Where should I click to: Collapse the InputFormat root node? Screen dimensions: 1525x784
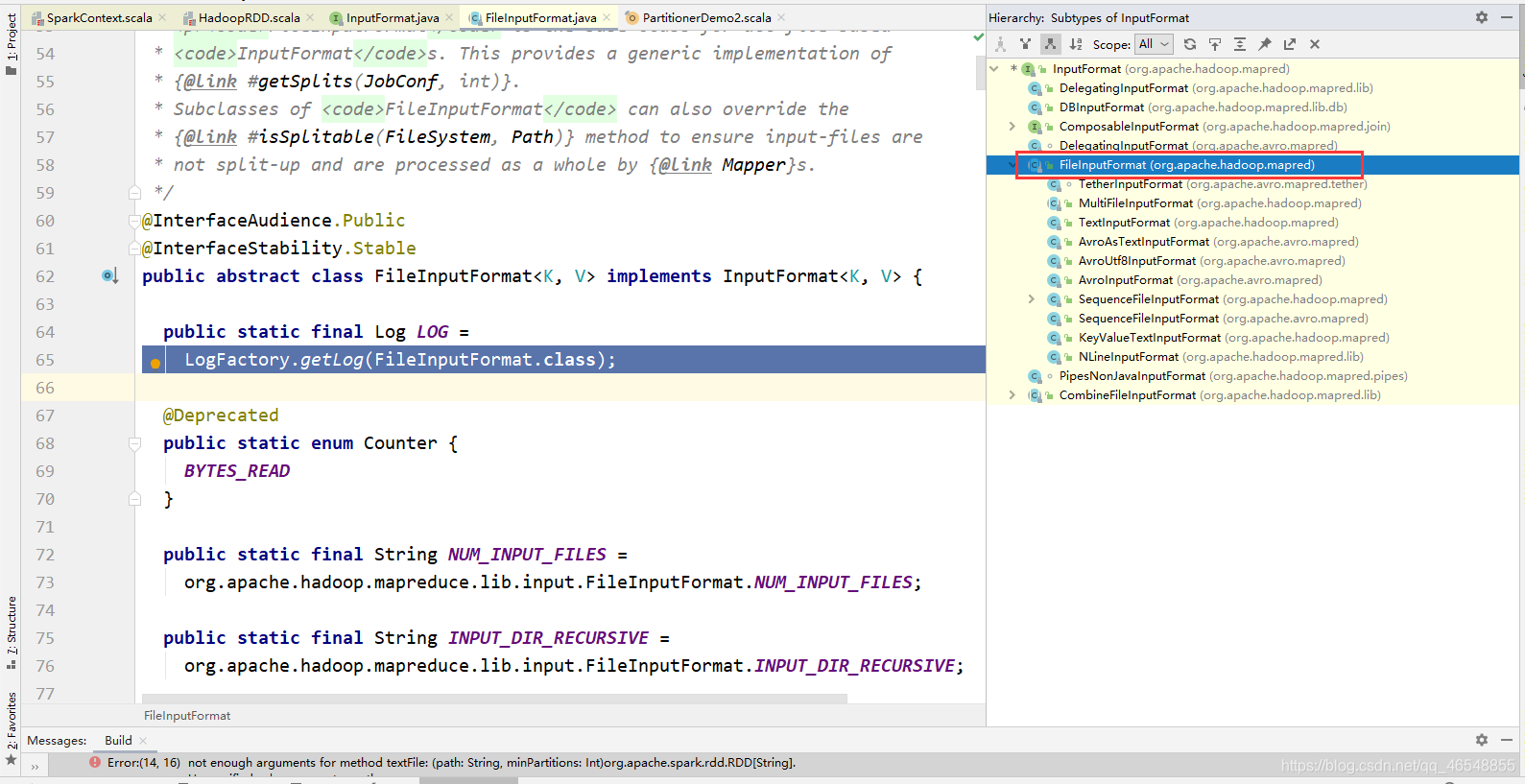(x=994, y=69)
